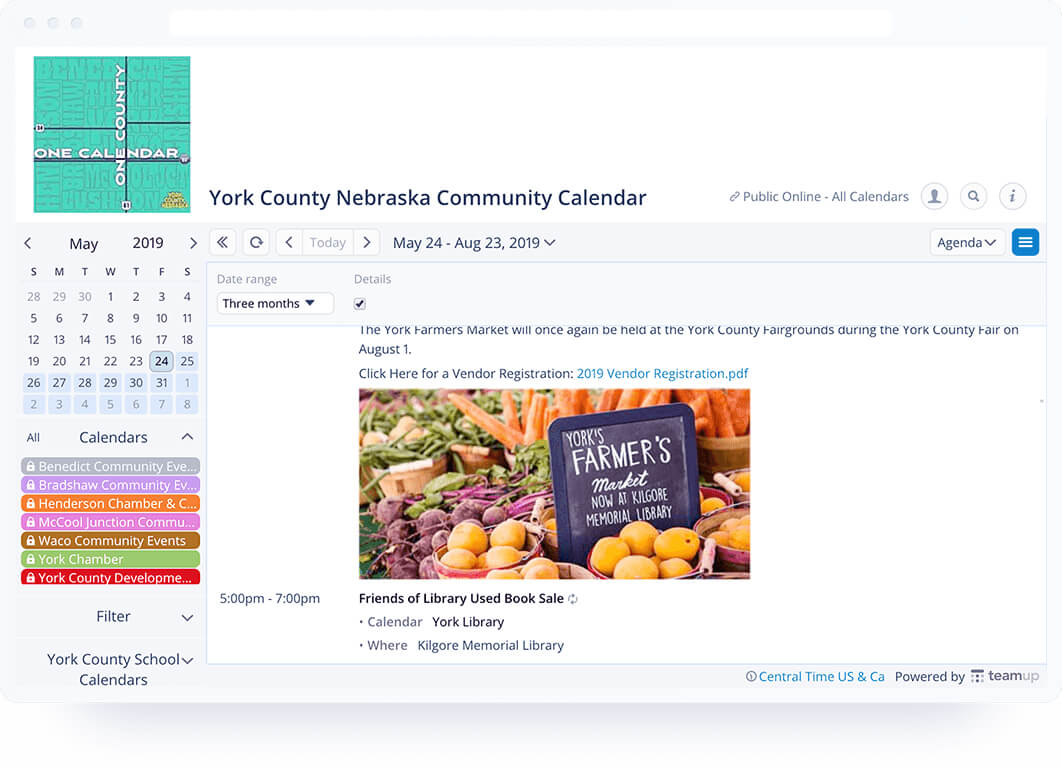
Task: Open the user login icon
Action: click(x=934, y=196)
